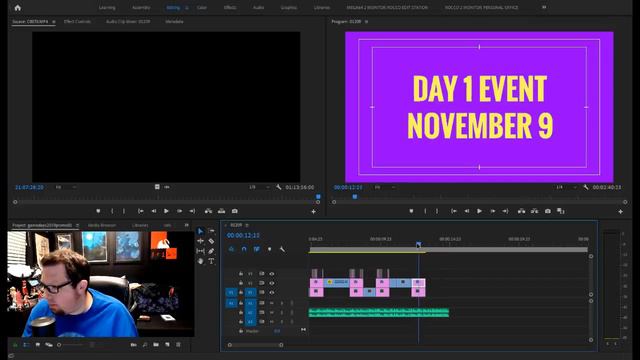This screenshot has height=360, width=640.
Task: Toggle nest insert mode in timeline
Action: (x=231, y=249)
